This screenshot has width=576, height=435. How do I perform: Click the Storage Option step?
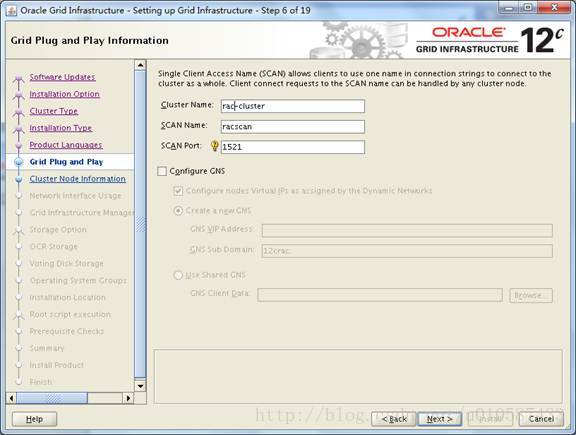[x=58, y=230]
